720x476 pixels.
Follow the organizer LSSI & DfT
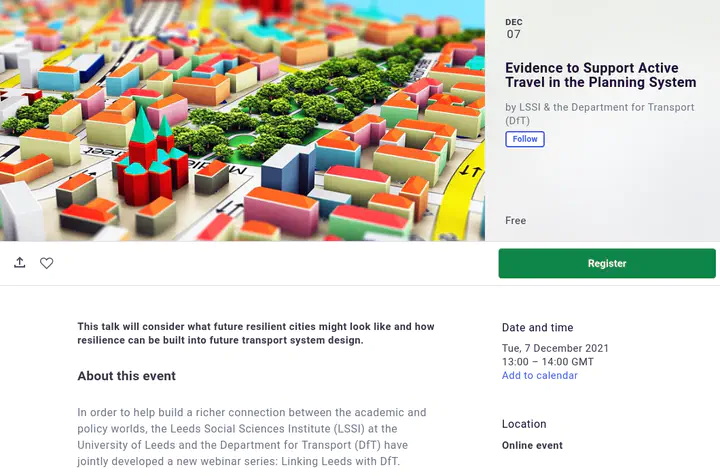point(525,139)
